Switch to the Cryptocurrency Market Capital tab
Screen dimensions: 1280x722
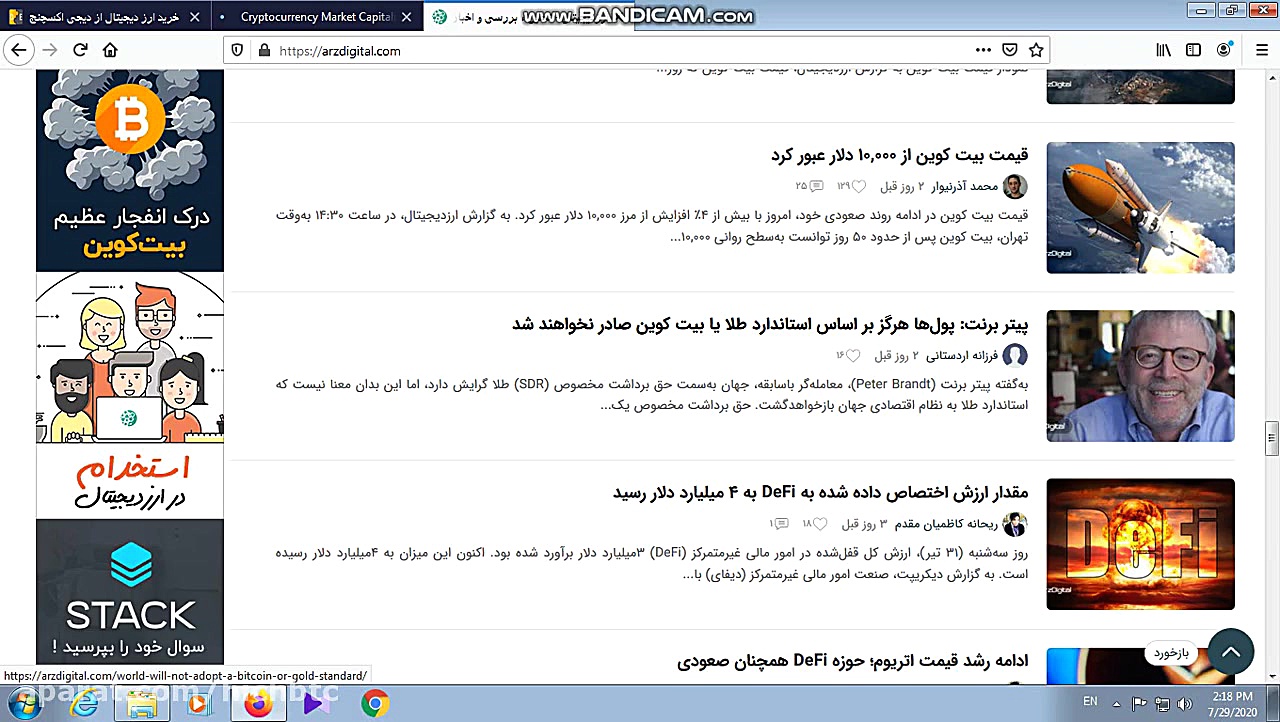[x=316, y=17]
